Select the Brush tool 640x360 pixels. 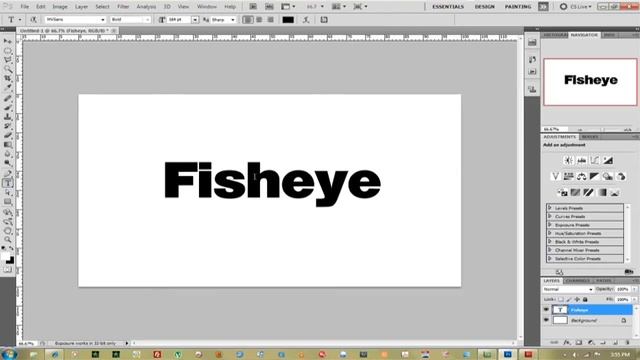8,107
